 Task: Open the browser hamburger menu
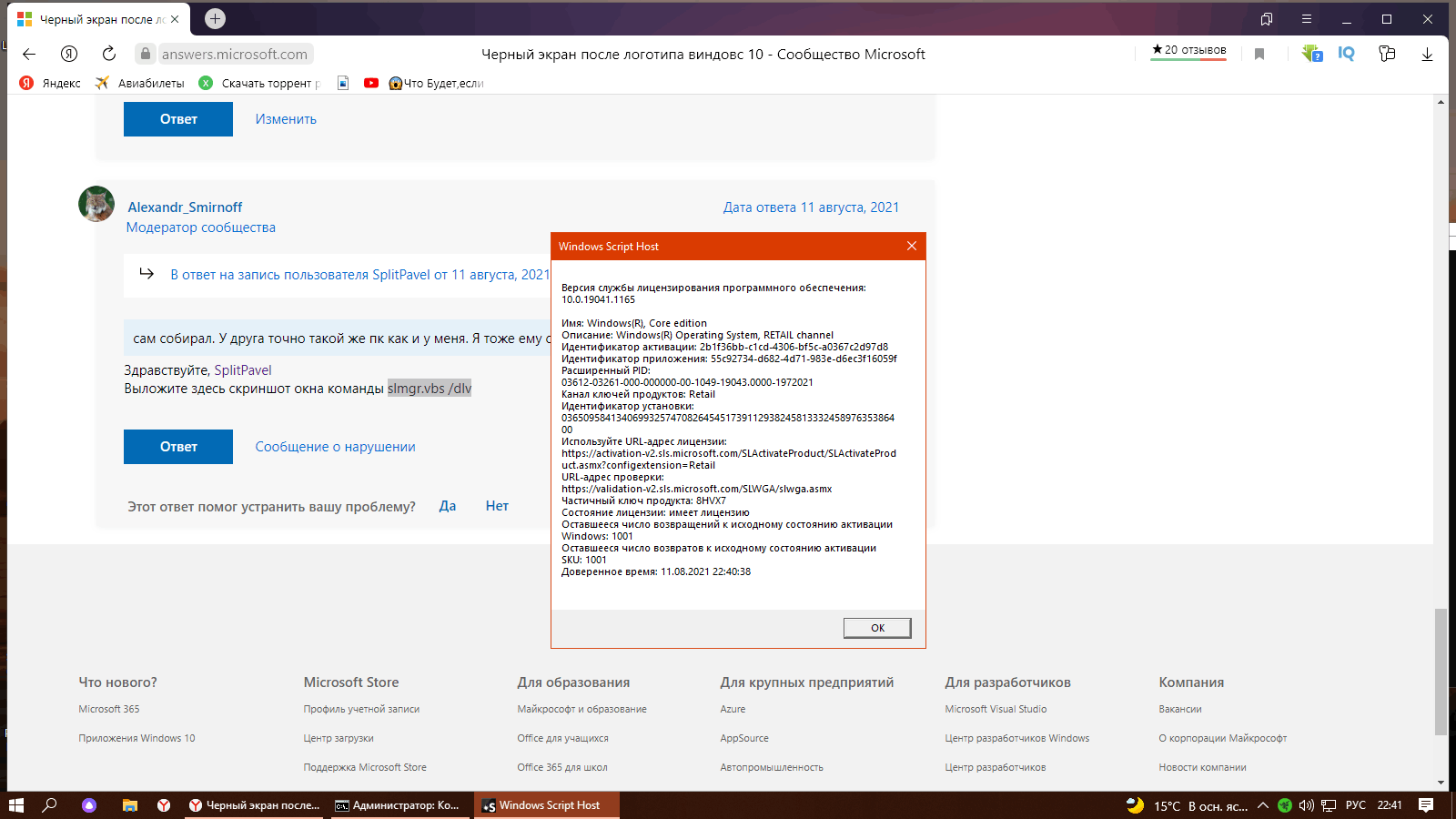coord(1306,19)
